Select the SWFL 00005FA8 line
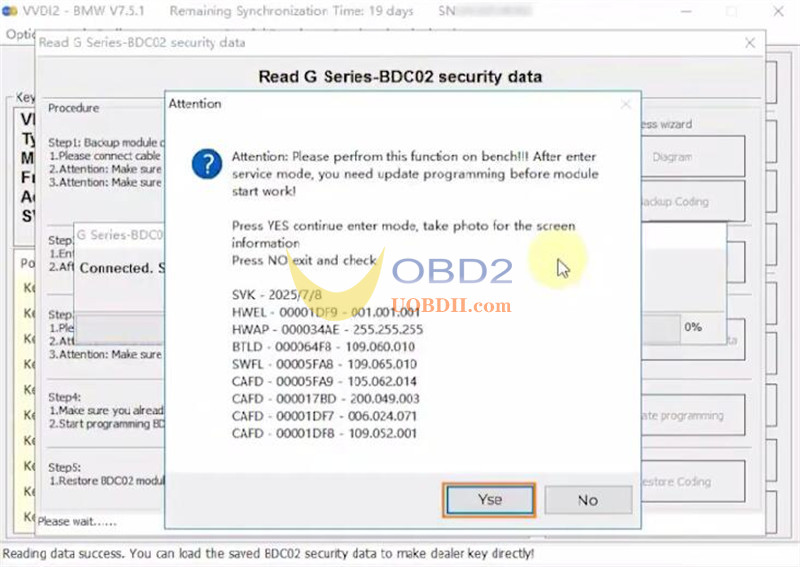Screen dimensions: 800x567 coord(324,364)
